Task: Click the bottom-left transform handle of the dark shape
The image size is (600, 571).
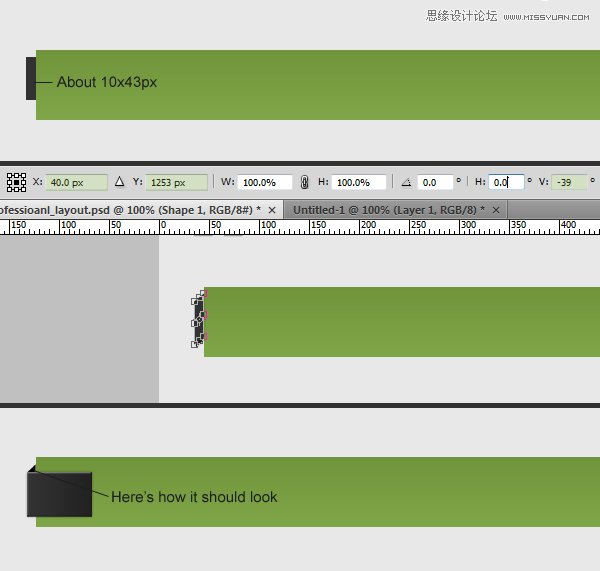Action: tap(194, 344)
